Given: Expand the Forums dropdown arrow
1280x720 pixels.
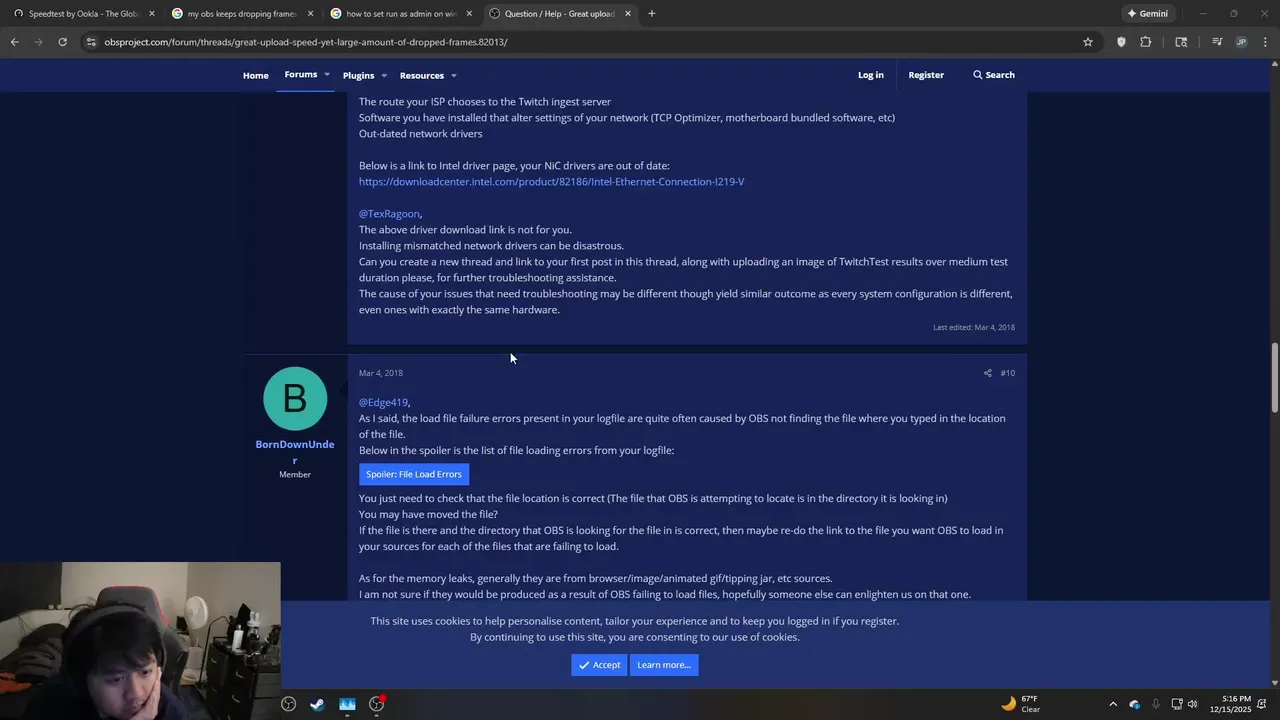Looking at the screenshot, I should (326, 75).
